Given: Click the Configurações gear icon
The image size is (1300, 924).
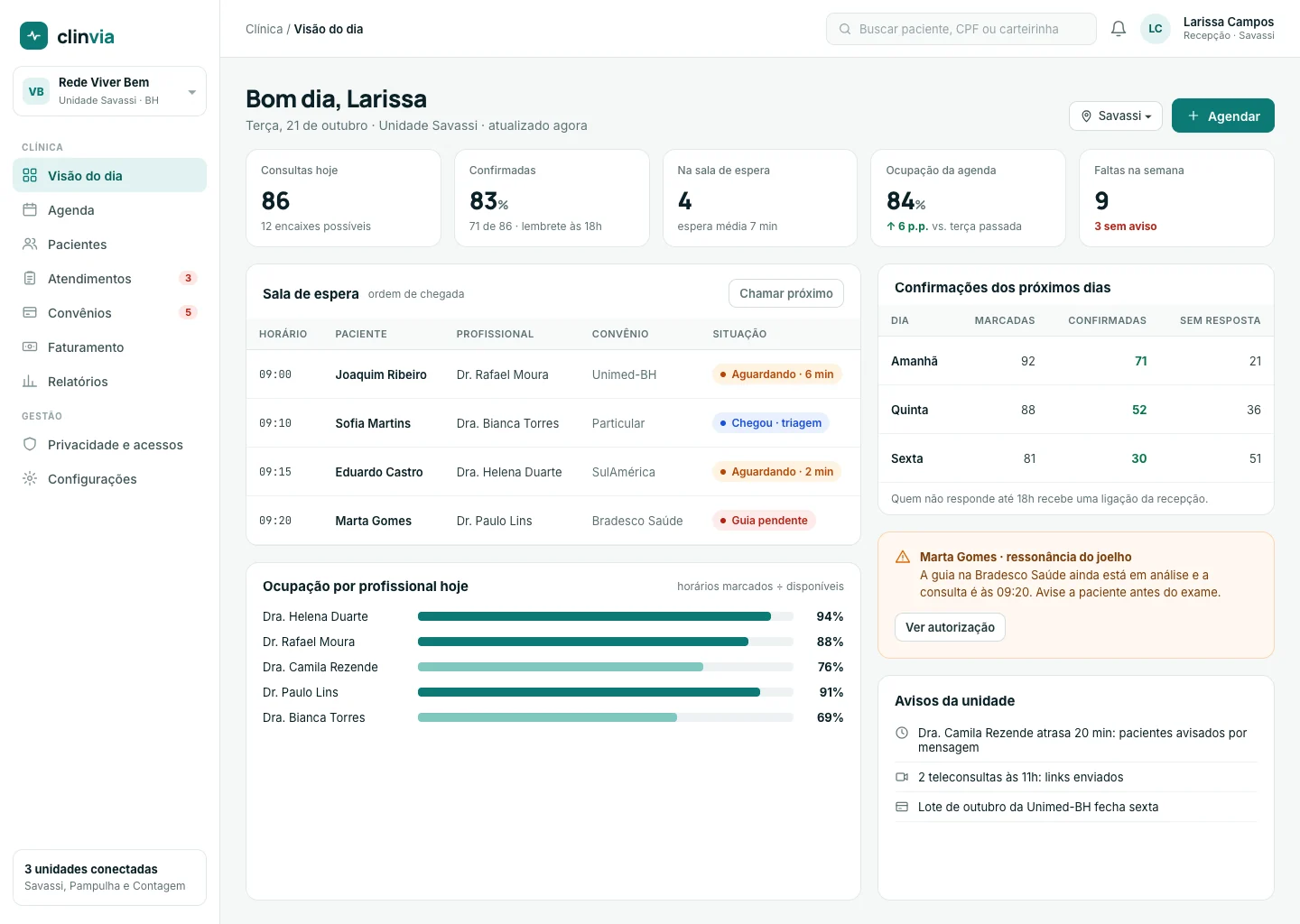Looking at the screenshot, I should point(30,479).
